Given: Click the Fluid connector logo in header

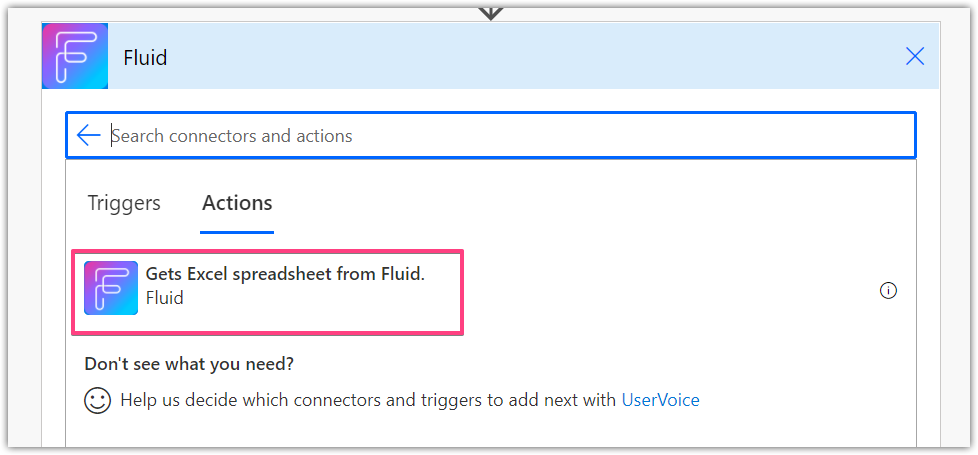Looking at the screenshot, I should pyautogui.click(x=75, y=56).
